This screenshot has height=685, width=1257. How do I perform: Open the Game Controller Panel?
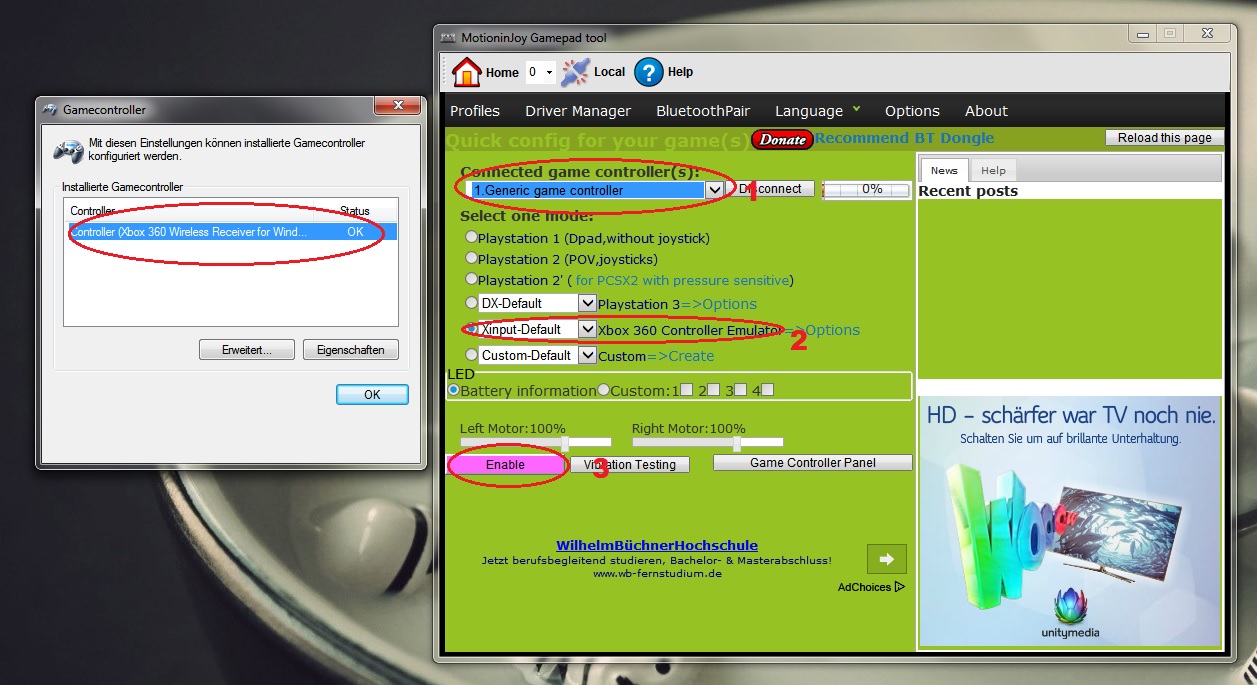tap(813, 463)
